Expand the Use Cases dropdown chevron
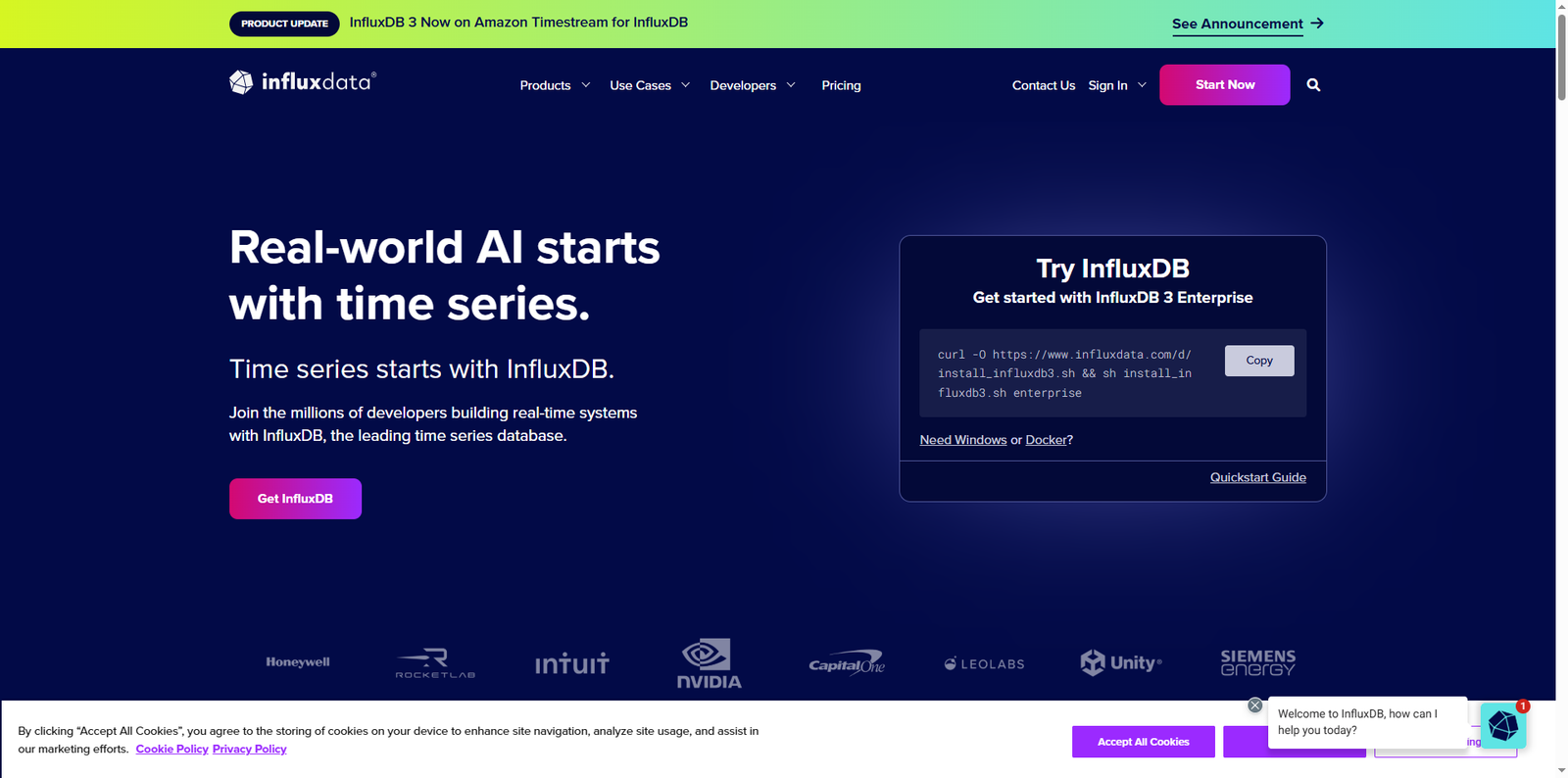Screen dimensions: 1568x778 pyautogui.click(x=686, y=85)
